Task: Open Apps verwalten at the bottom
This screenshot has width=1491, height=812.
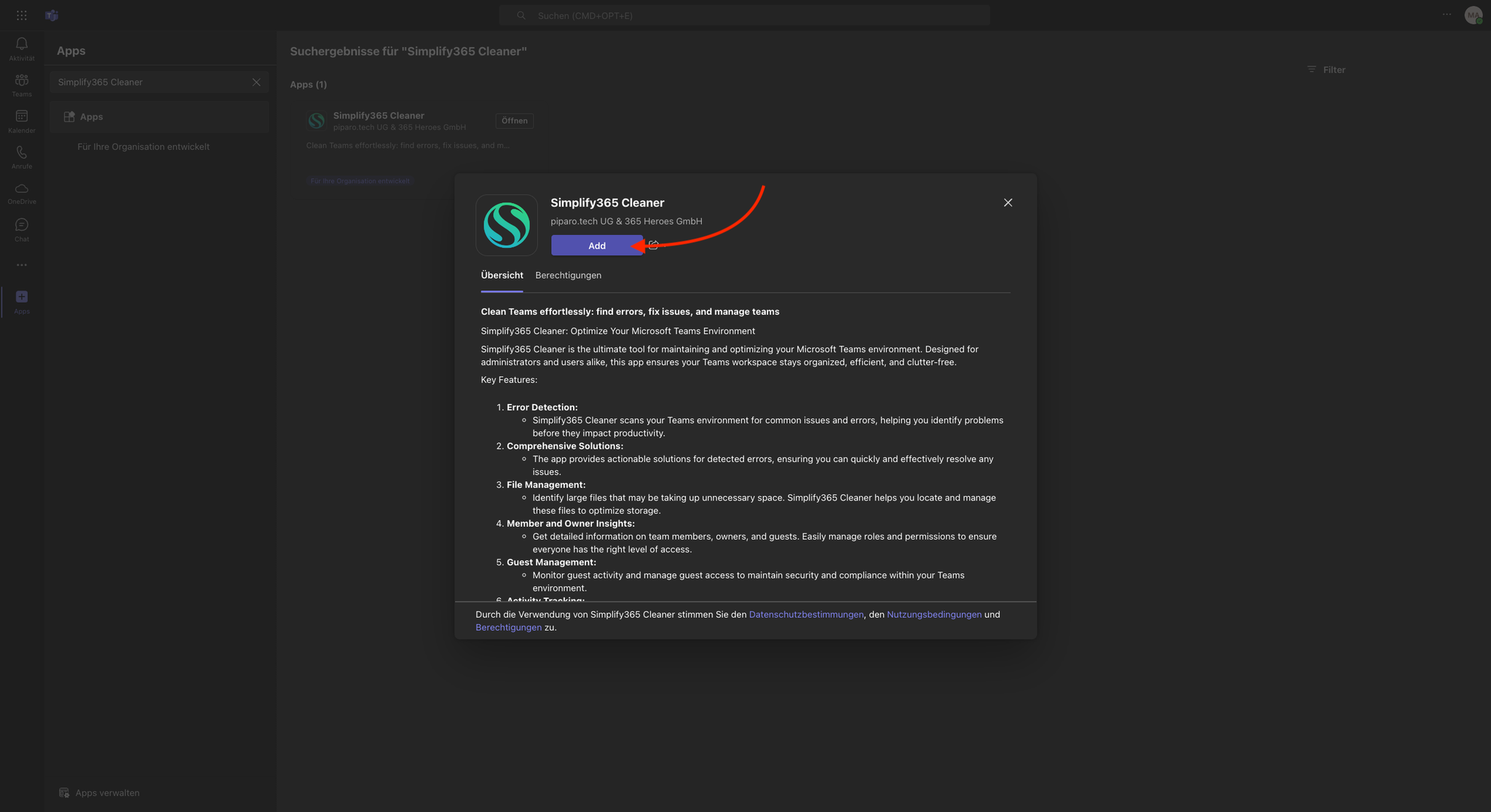Action: 99,792
